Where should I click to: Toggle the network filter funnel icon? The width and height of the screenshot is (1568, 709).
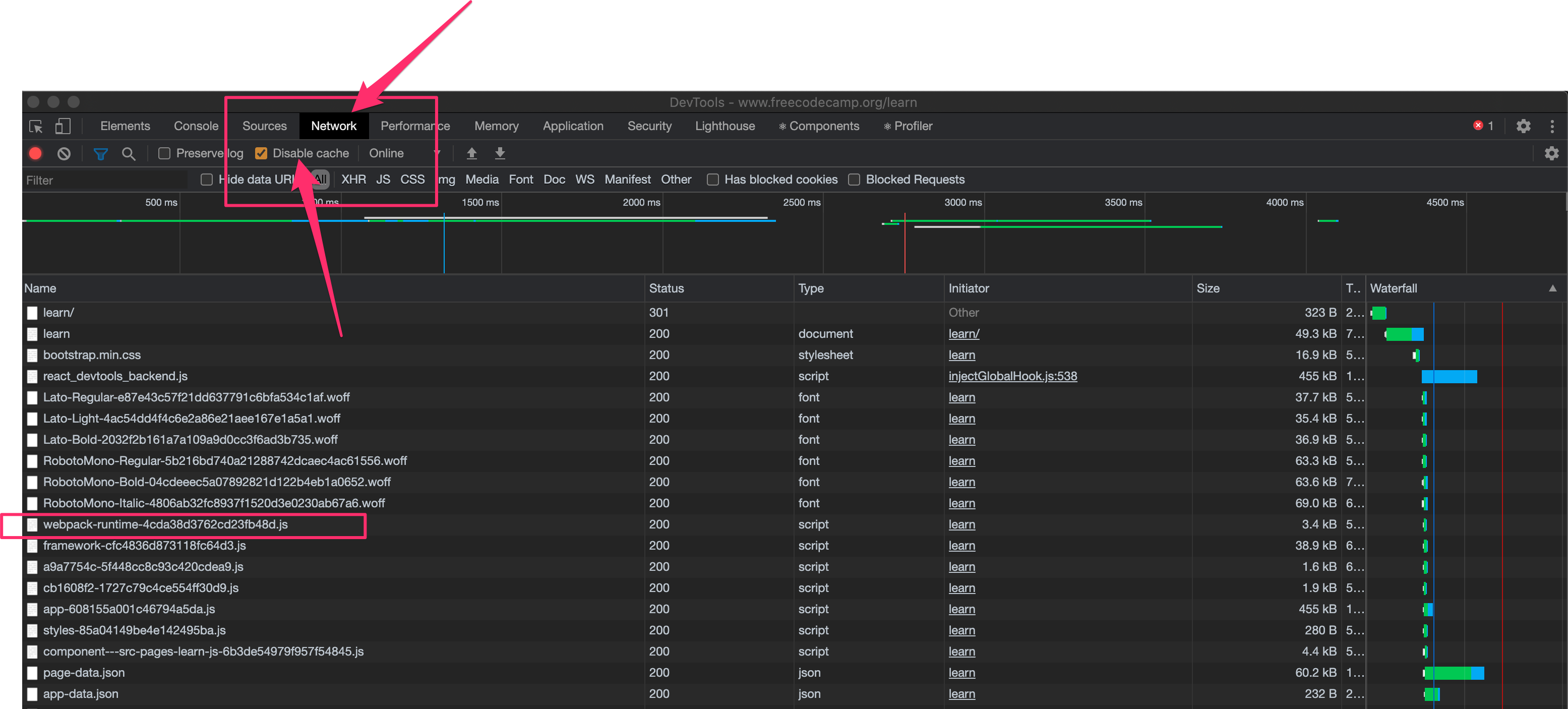click(x=100, y=153)
